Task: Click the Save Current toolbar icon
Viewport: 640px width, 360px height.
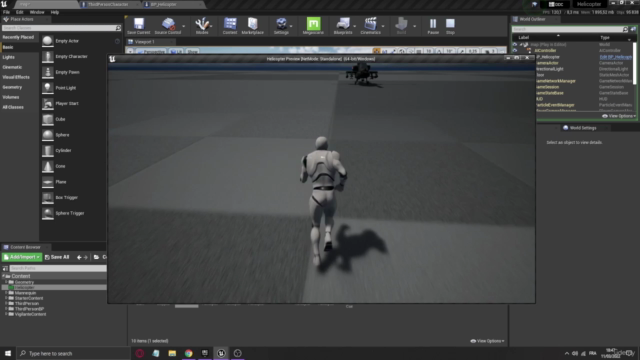Action: [139, 26]
